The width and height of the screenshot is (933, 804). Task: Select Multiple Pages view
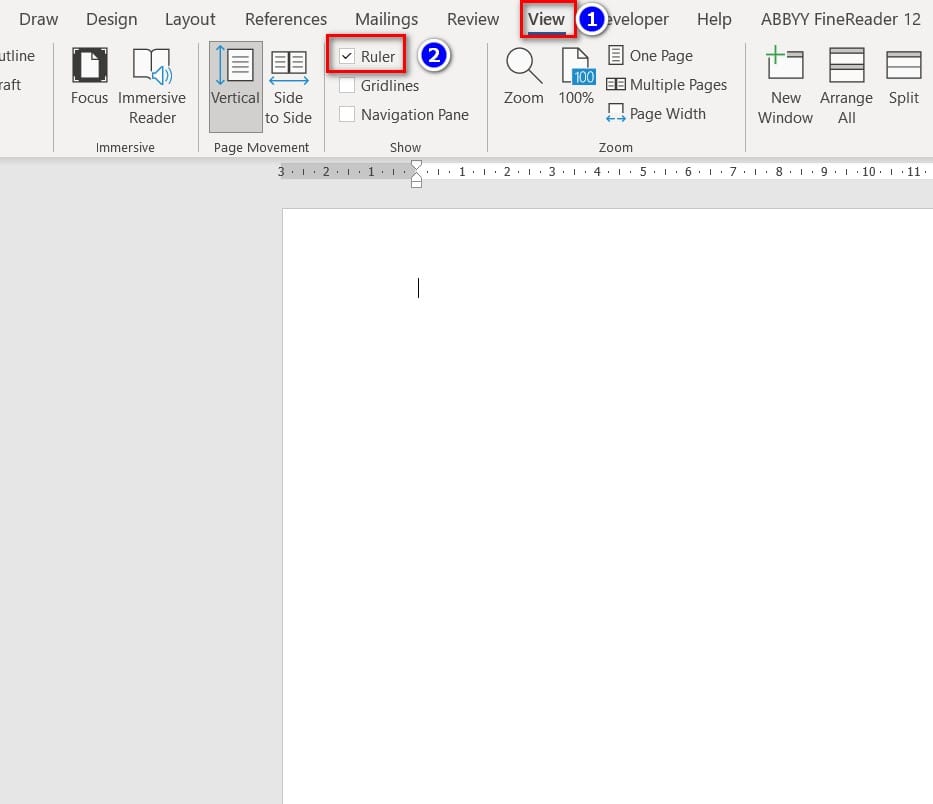coord(666,85)
